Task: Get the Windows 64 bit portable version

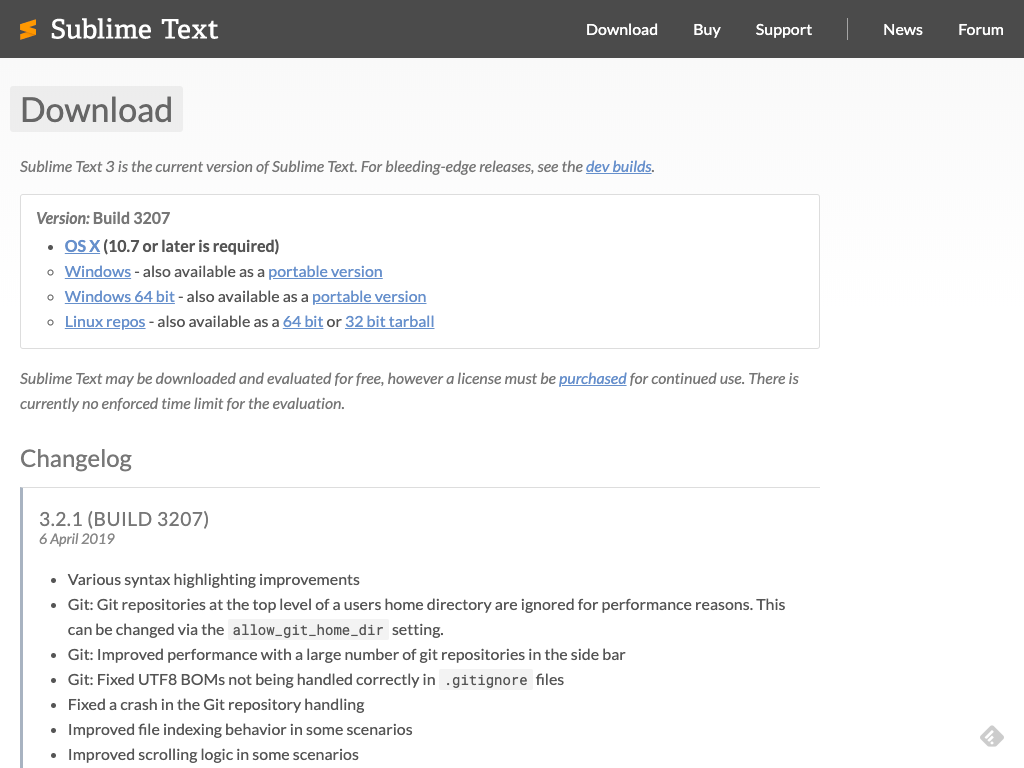Action: point(369,296)
